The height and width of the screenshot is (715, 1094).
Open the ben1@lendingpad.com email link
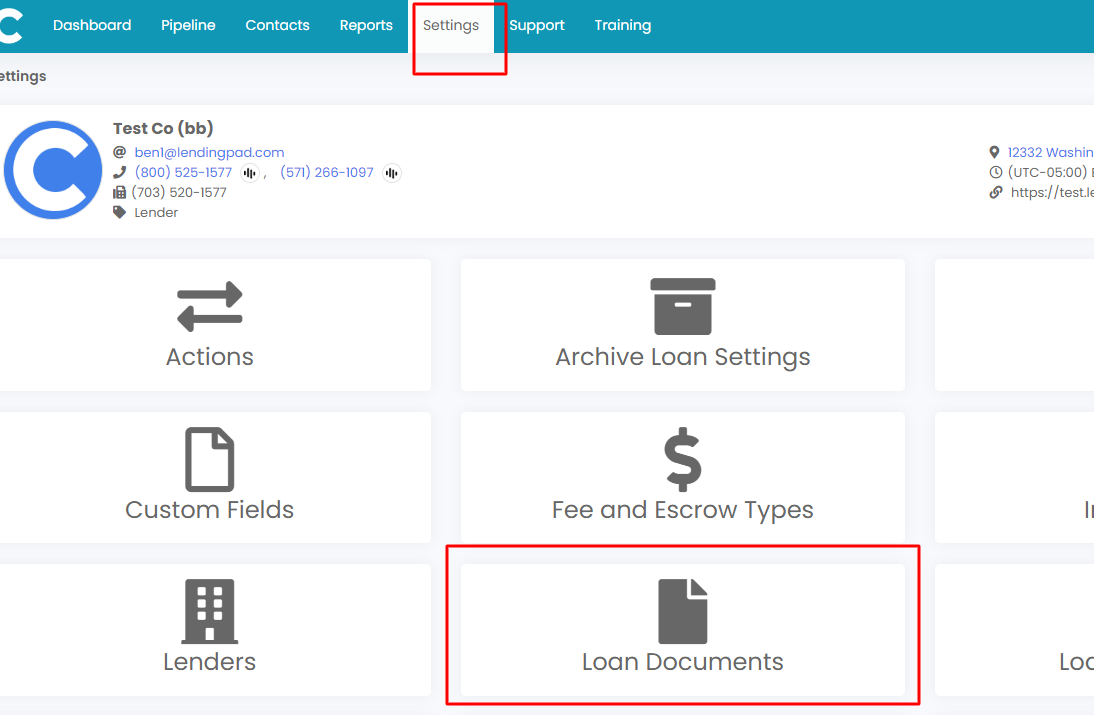coord(209,152)
